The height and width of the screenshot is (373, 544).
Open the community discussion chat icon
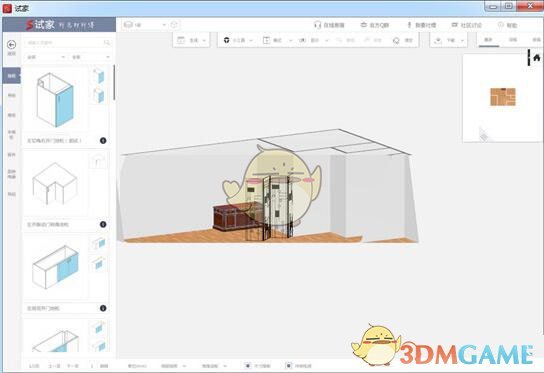454,25
